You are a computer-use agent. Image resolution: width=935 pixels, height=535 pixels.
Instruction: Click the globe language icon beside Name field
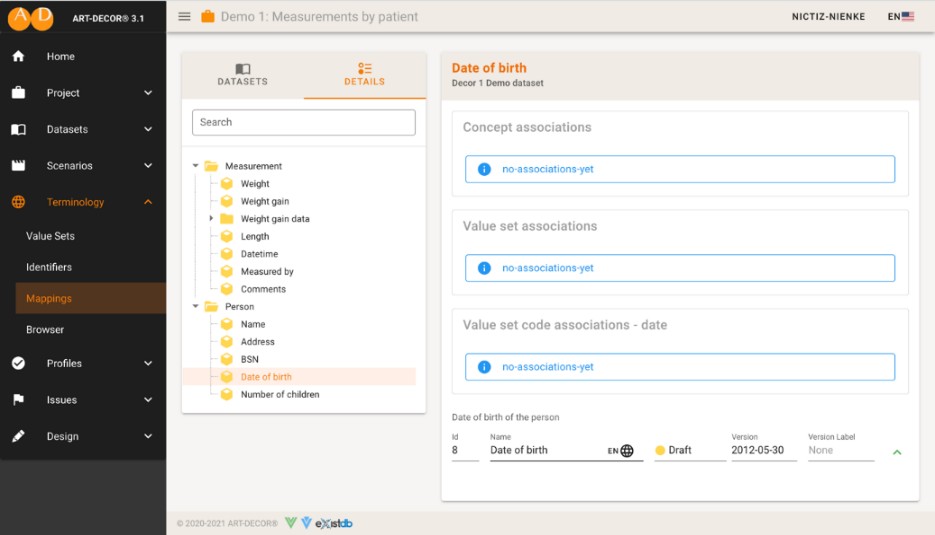click(627, 451)
